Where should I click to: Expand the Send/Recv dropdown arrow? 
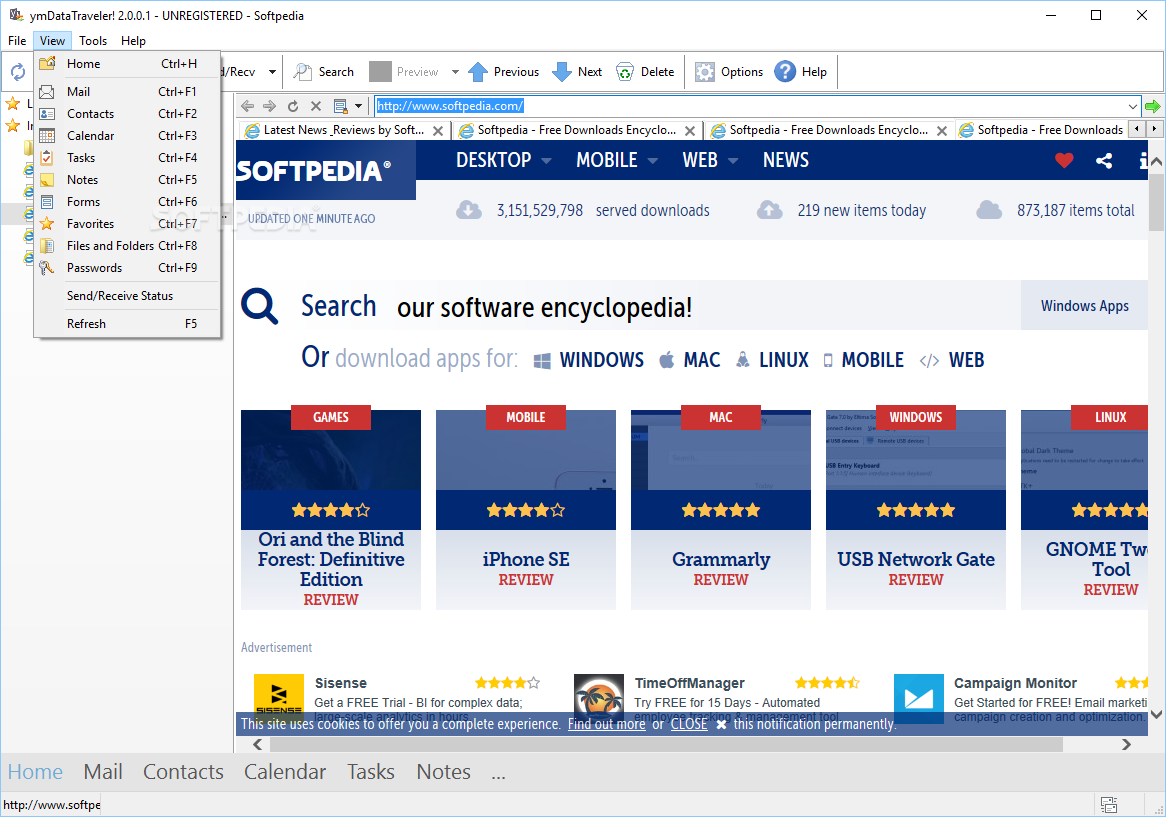(272, 72)
